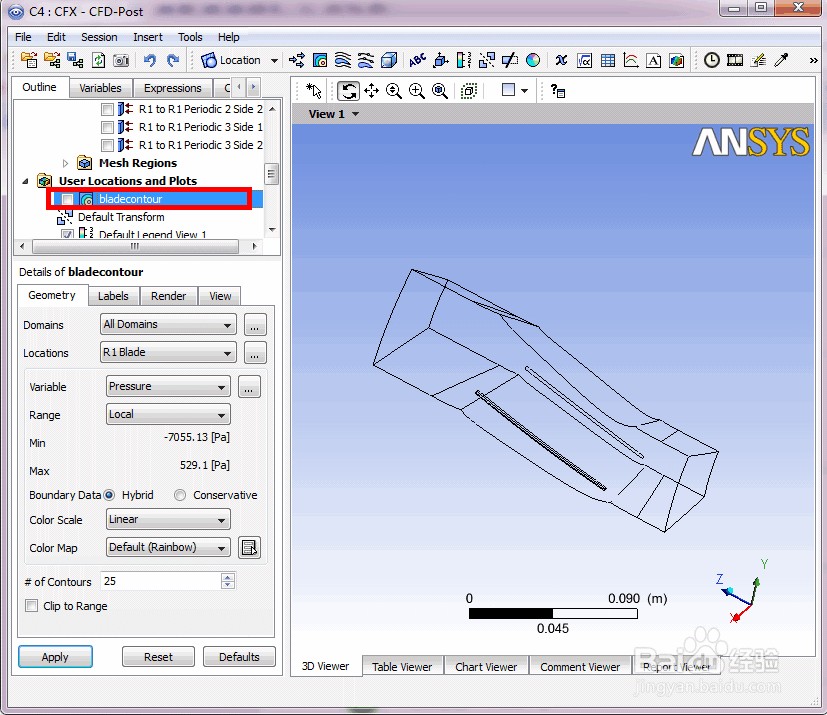Switch to the Expressions tab
Viewport: 827px width, 715px height.
click(x=172, y=88)
